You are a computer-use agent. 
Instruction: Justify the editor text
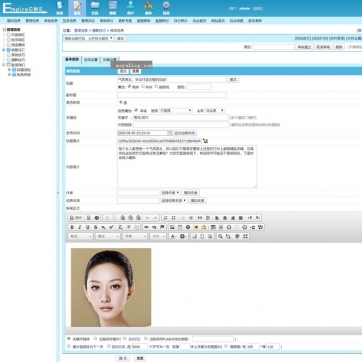pyautogui.click(x=241, y=218)
